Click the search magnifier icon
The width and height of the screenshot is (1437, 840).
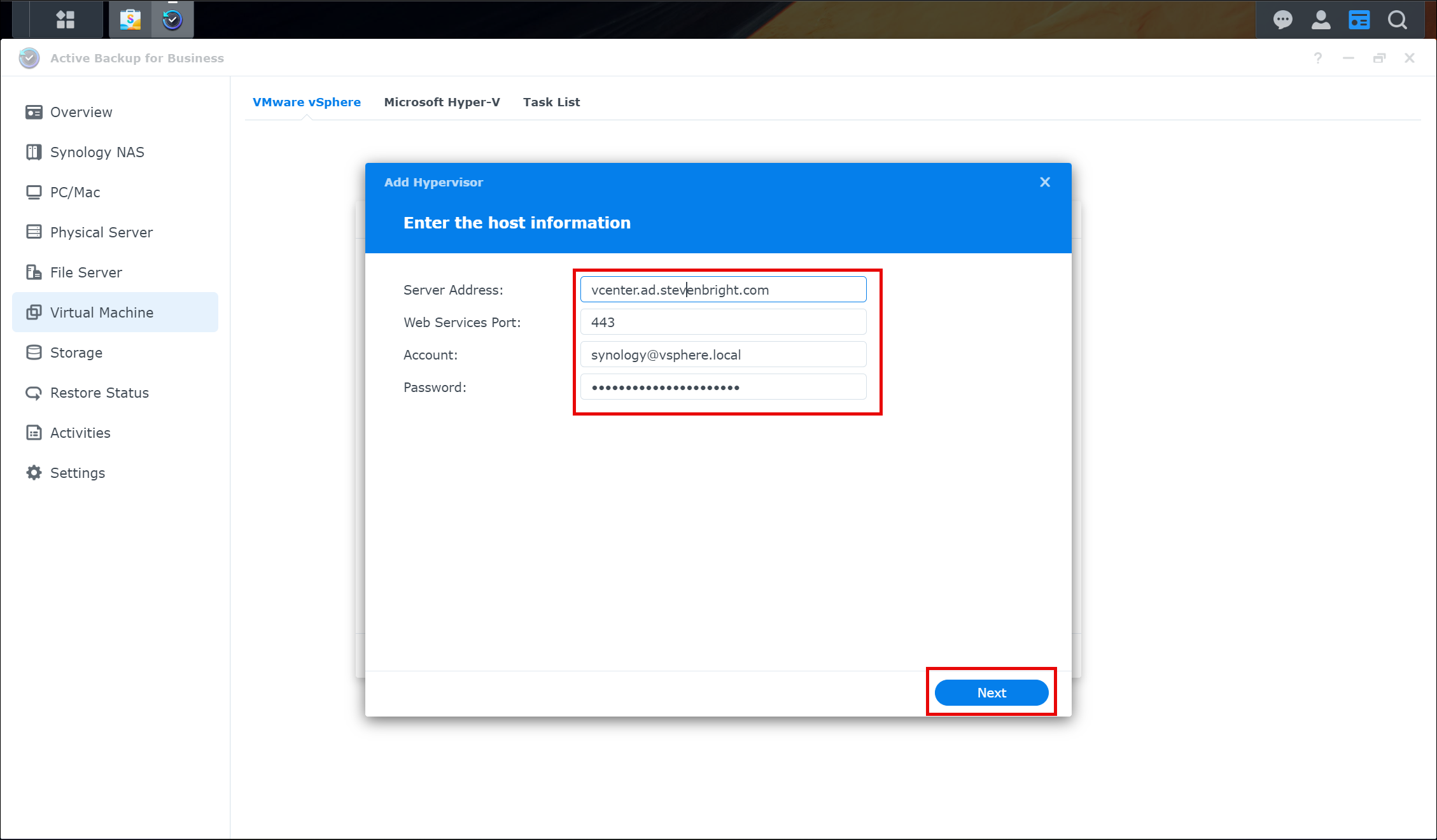pos(1398,20)
